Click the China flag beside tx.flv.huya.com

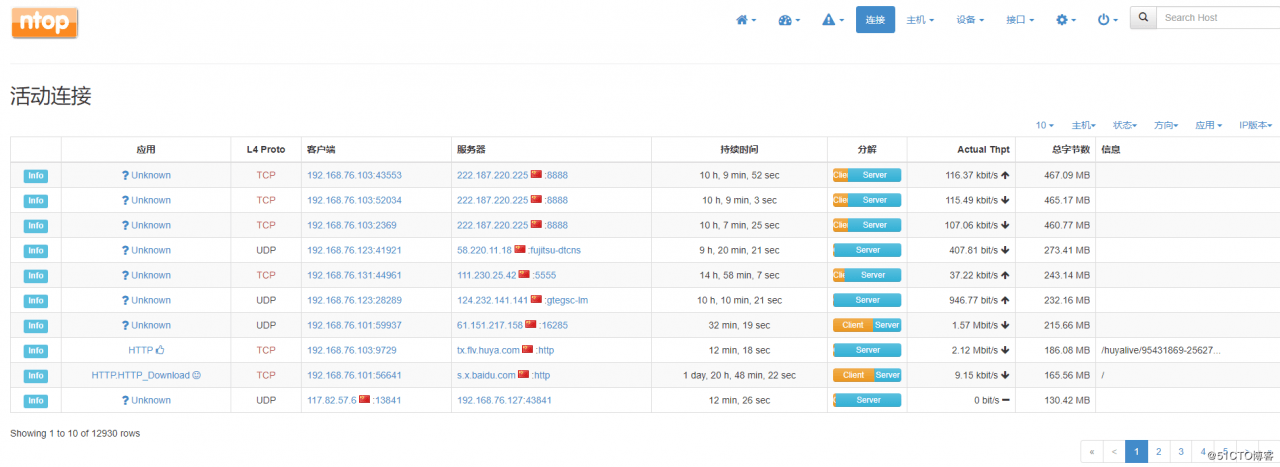[528, 349]
